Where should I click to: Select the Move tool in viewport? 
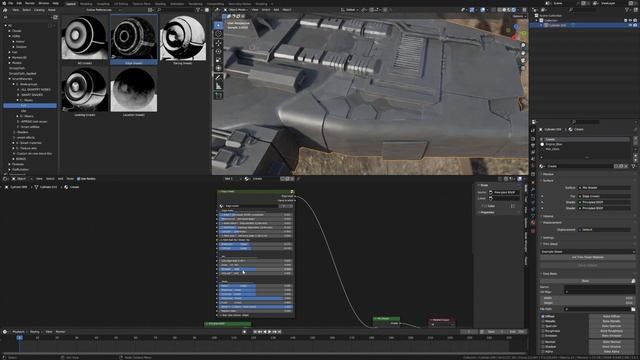(x=218, y=43)
